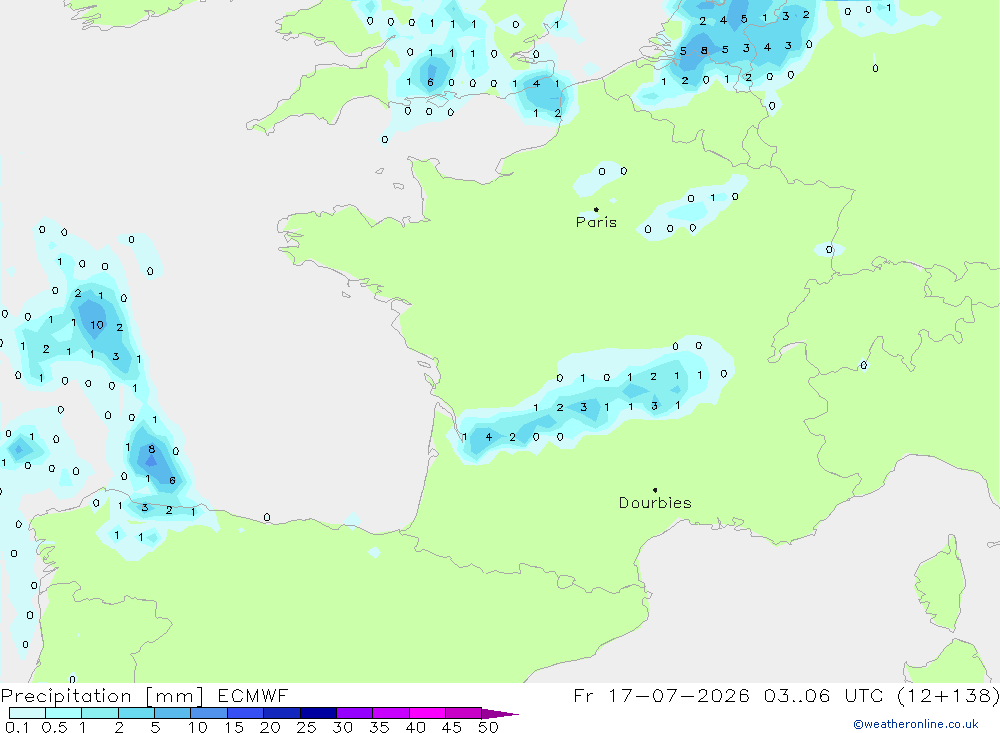Open the weatheronline.co.uk copyright link
This screenshot has height=733, width=1000.
pos(916,724)
